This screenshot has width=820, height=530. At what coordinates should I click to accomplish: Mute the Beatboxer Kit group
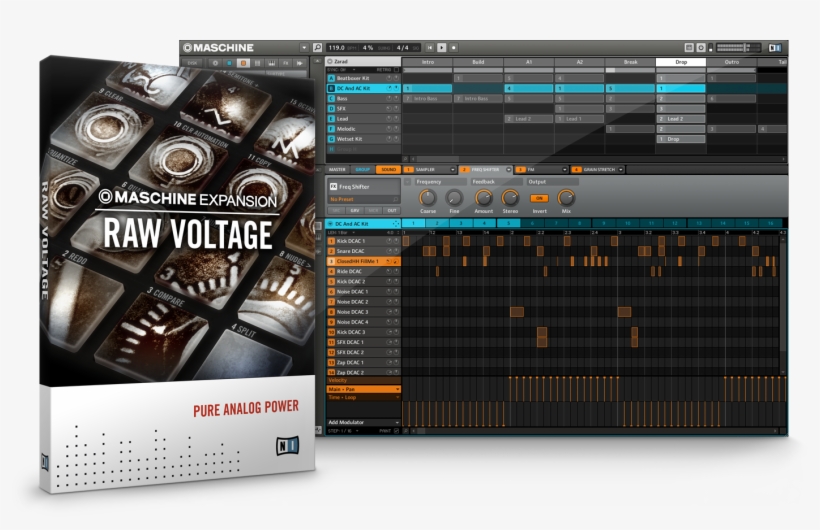389,78
